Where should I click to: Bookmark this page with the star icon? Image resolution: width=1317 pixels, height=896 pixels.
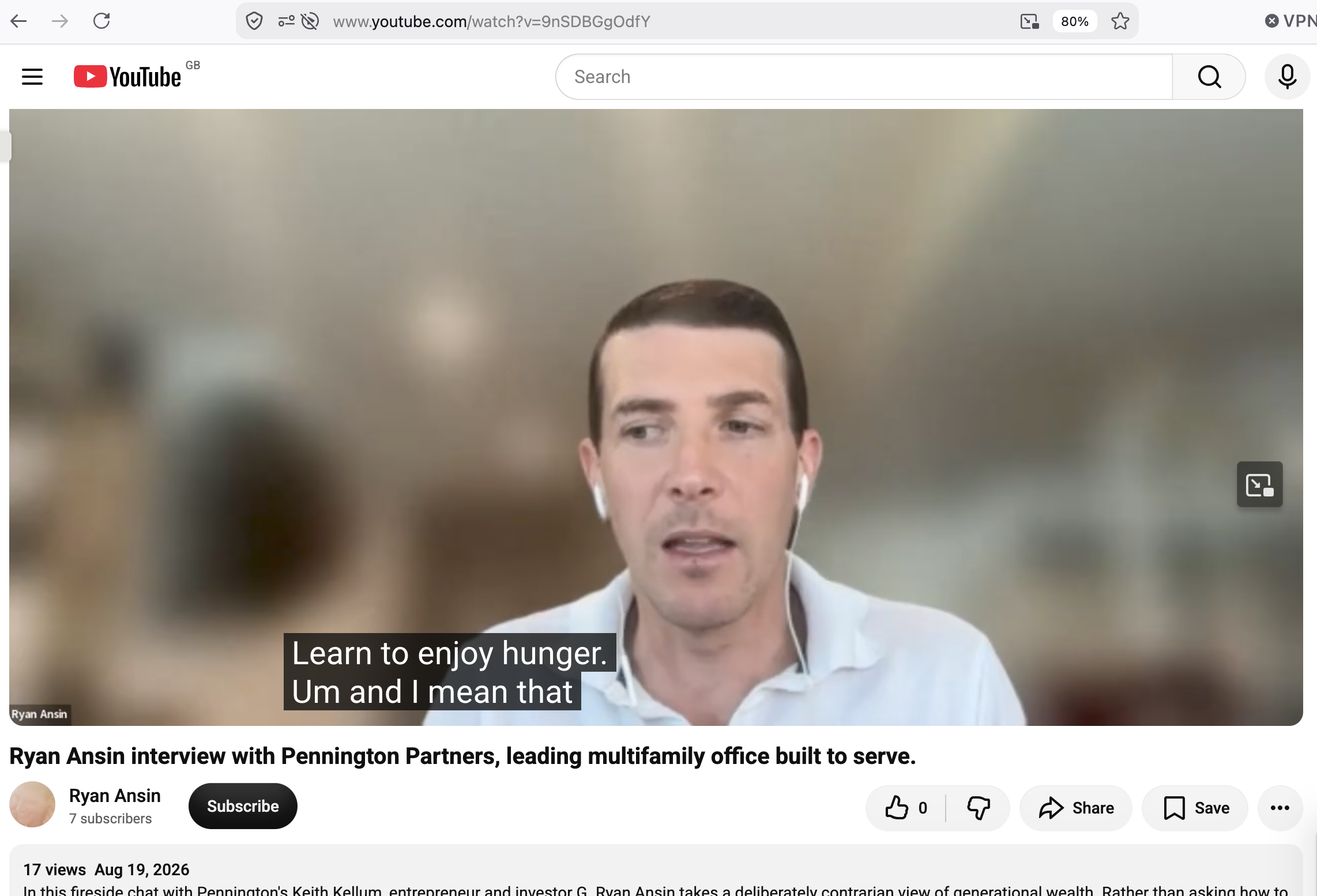coord(1120,21)
